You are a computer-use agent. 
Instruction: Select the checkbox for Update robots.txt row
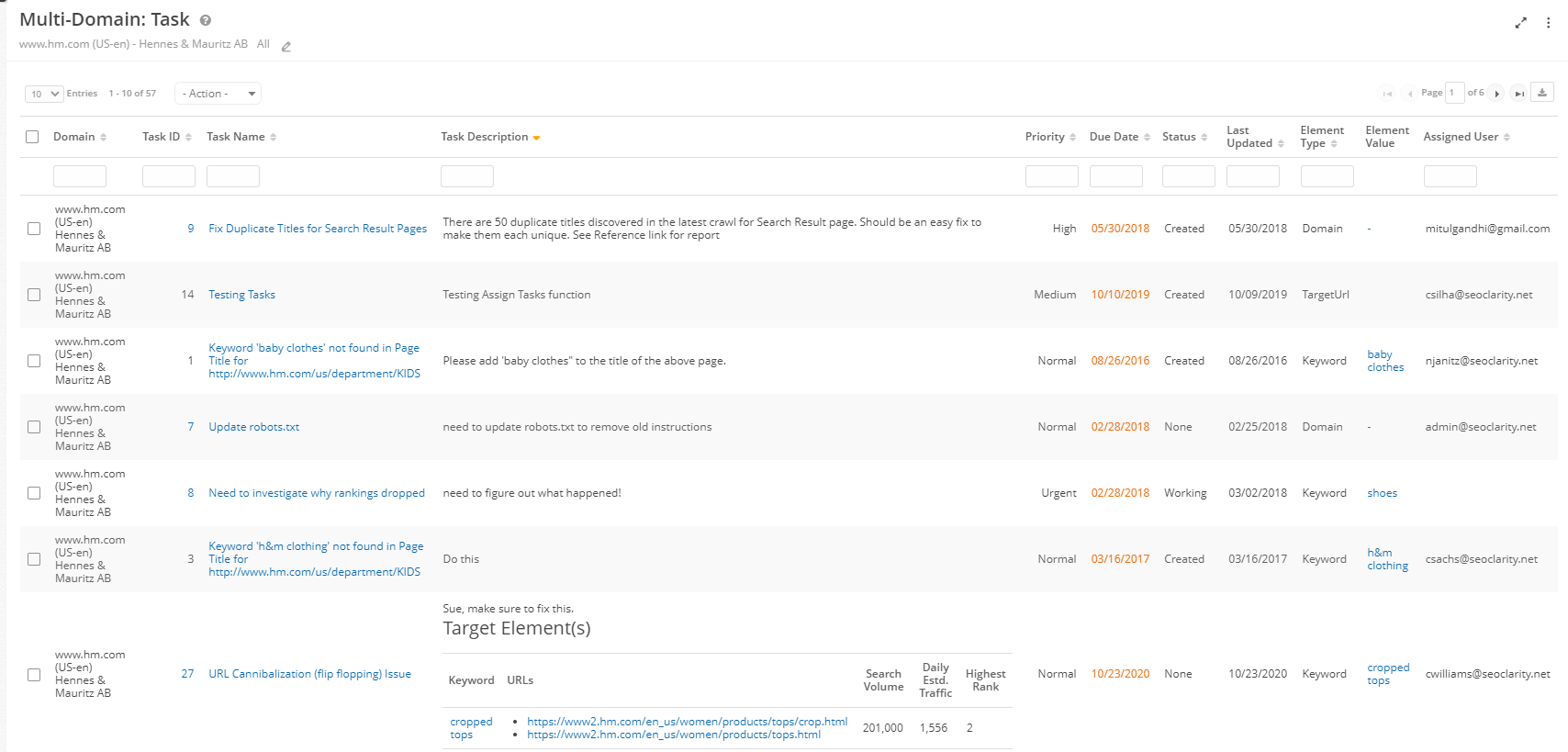tap(34, 427)
